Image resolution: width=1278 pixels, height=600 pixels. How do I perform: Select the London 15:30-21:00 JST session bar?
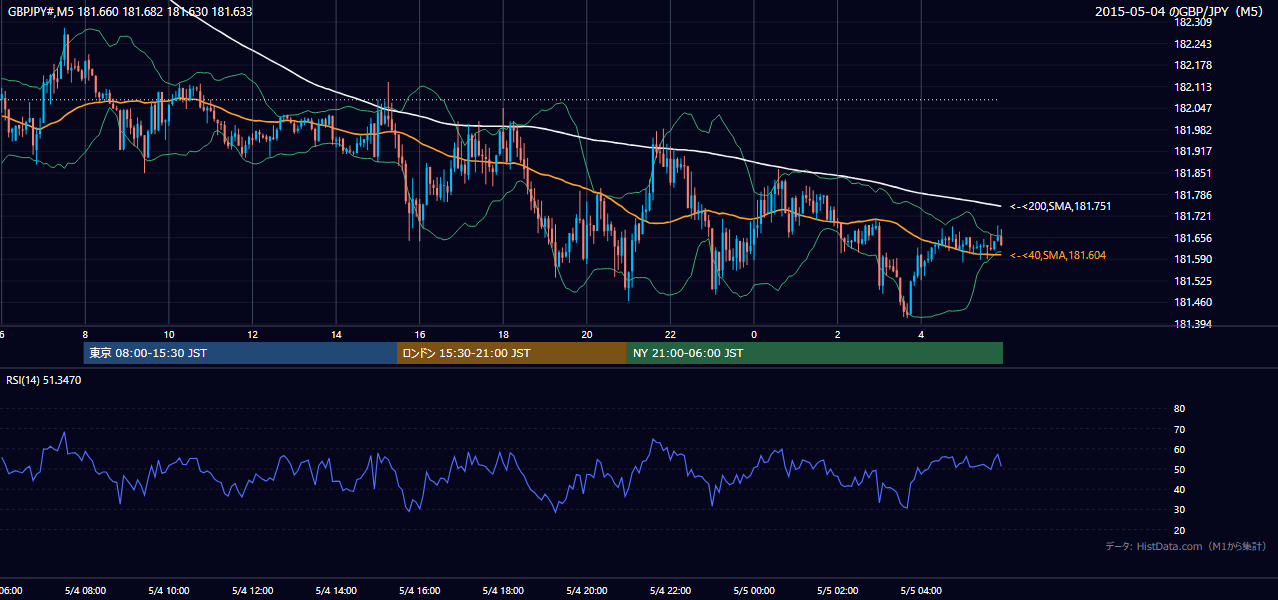coord(512,353)
